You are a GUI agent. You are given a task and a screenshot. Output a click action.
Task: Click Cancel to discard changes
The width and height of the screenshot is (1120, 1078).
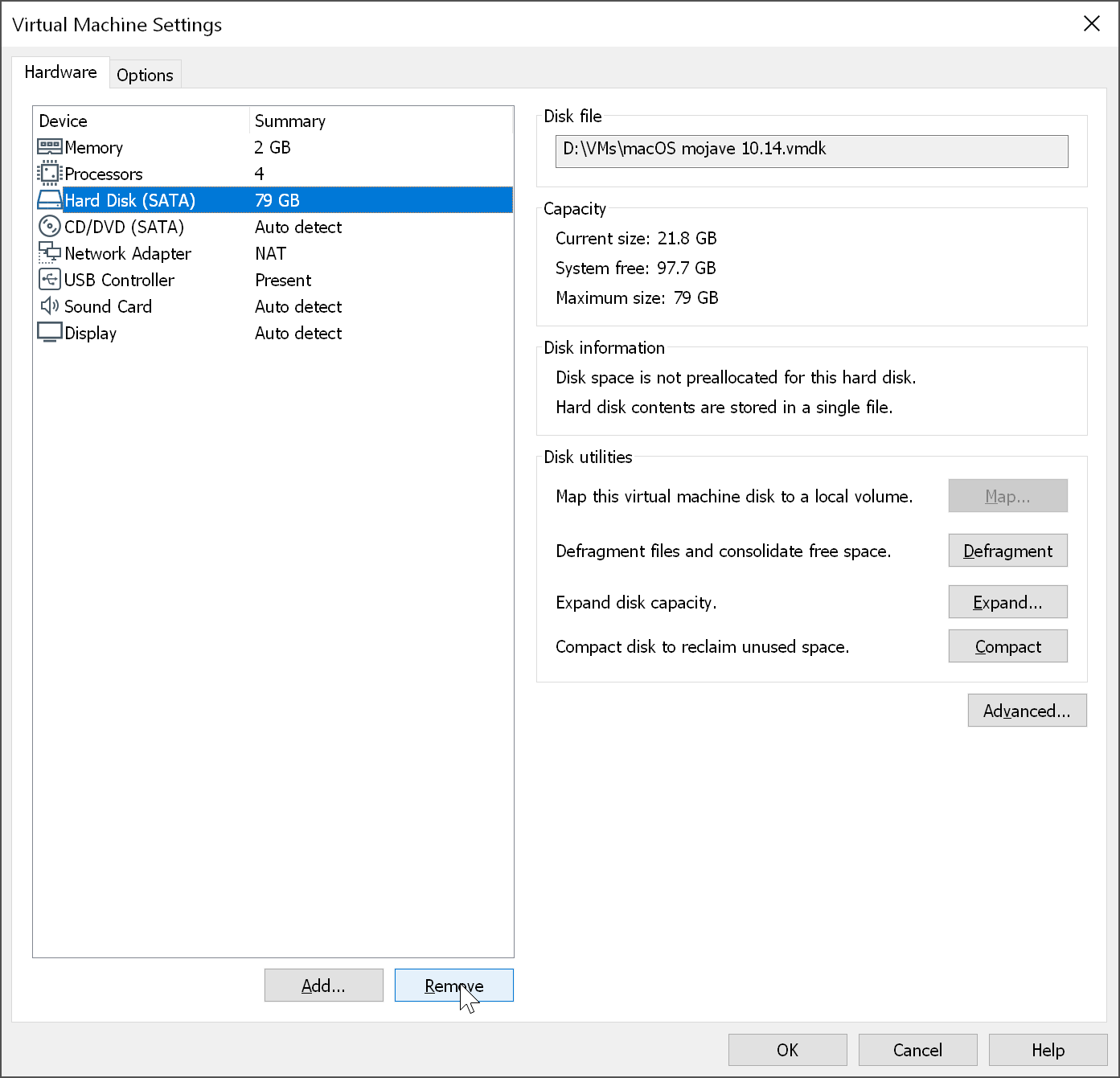917,1050
